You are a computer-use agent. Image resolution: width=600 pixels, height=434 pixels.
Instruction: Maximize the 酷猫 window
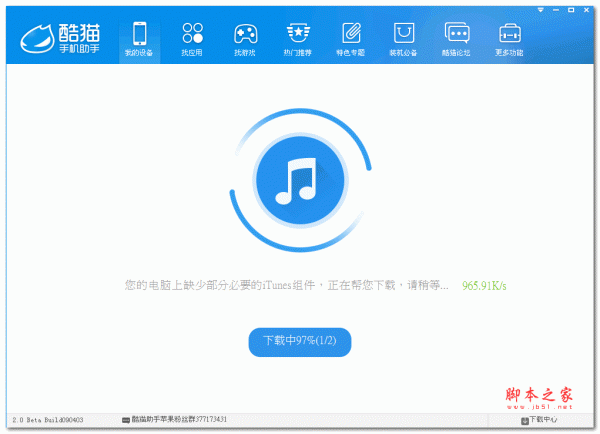[x=571, y=10]
